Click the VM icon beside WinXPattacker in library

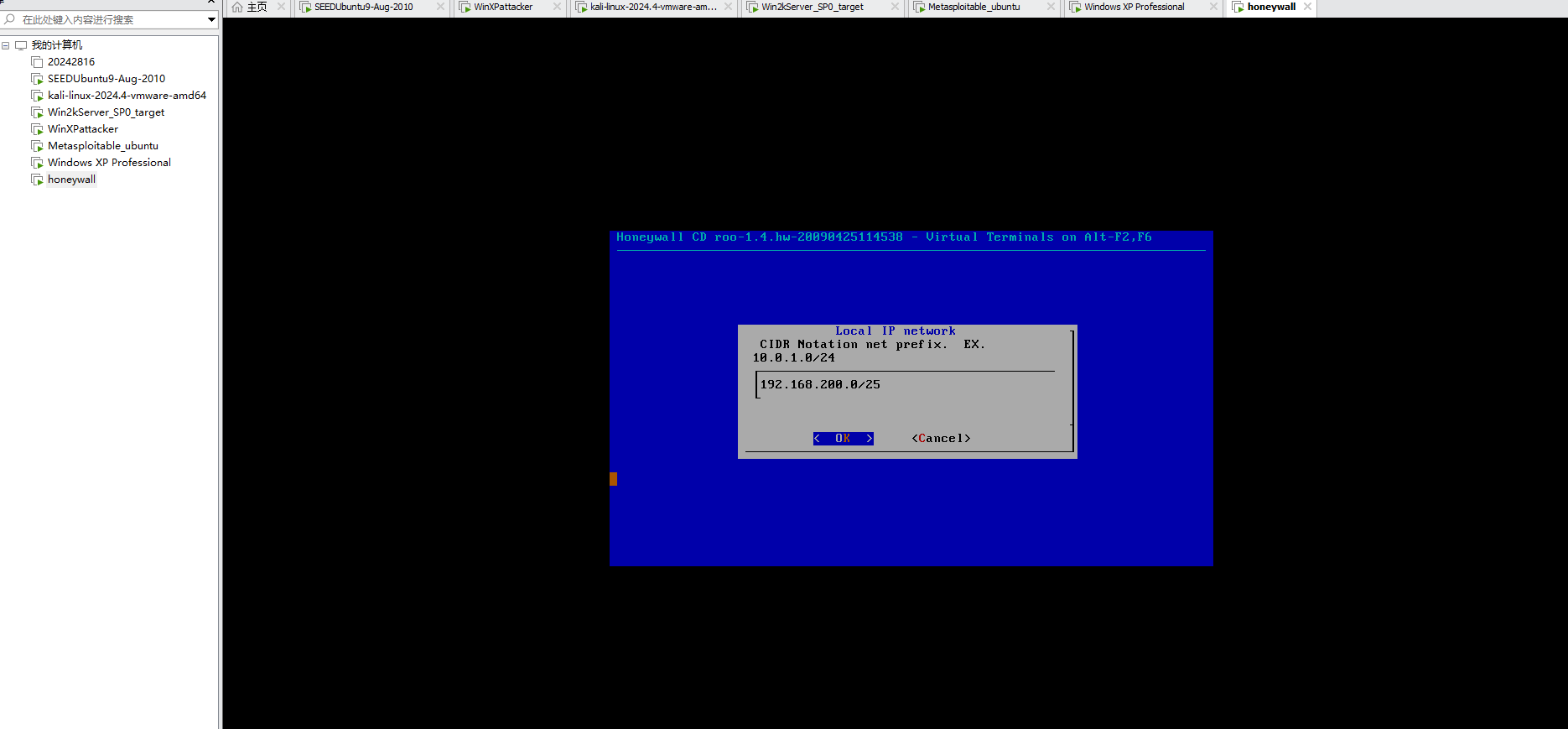click(37, 129)
